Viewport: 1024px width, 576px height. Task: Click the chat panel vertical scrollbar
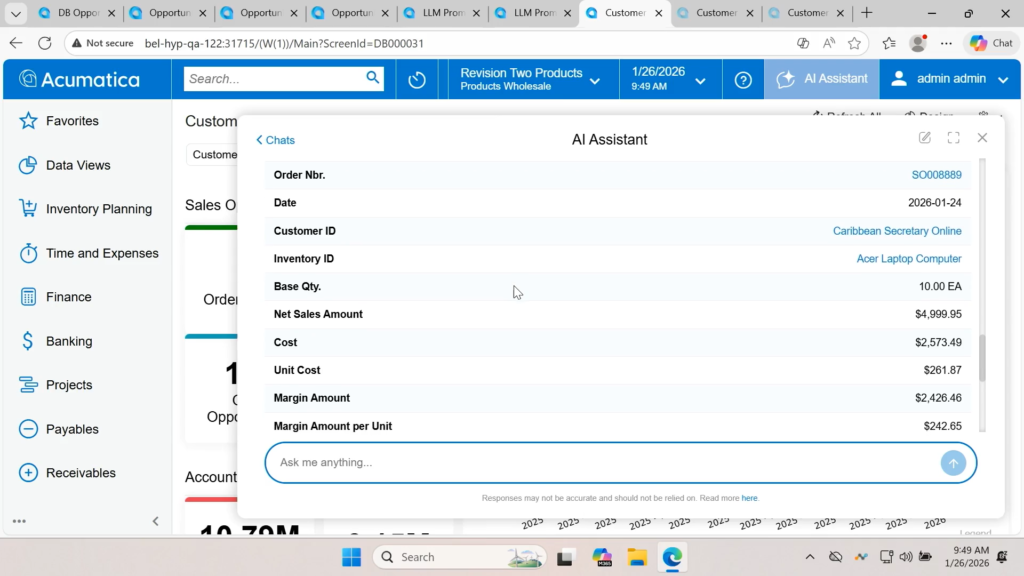click(982, 358)
